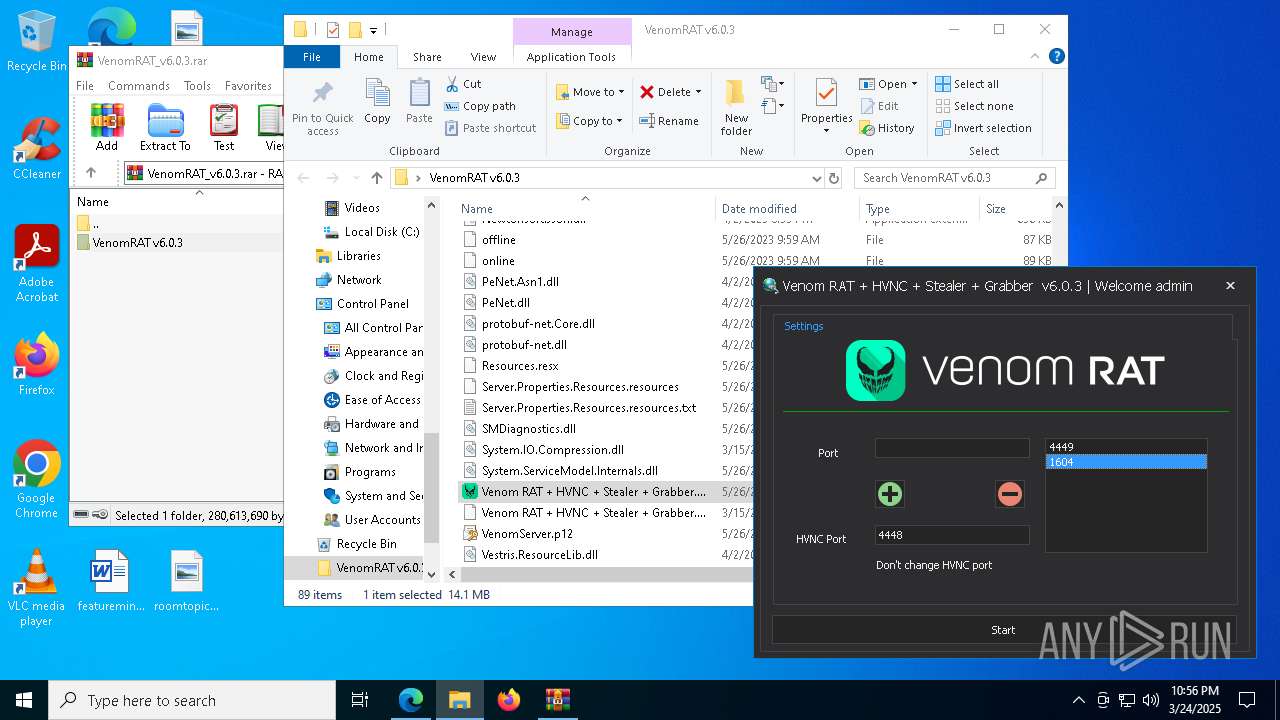Refresh the Explorer address bar

coord(834,178)
